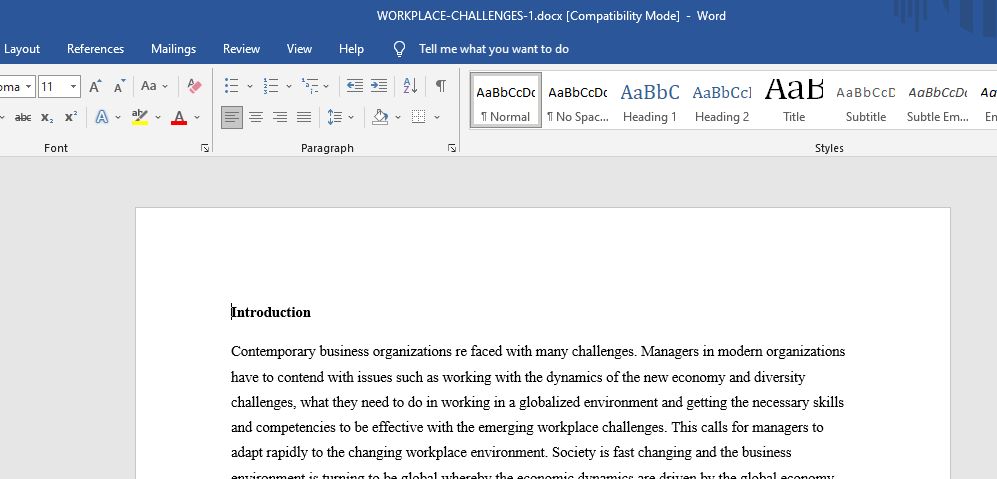Decrease font size with Shrink Font icon

[x=119, y=87]
